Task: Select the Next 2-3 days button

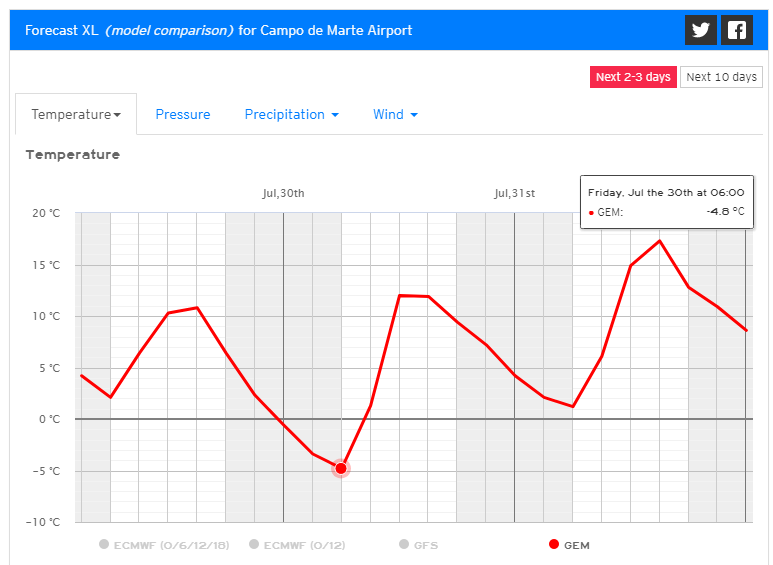Action: click(x=633, y=77)
